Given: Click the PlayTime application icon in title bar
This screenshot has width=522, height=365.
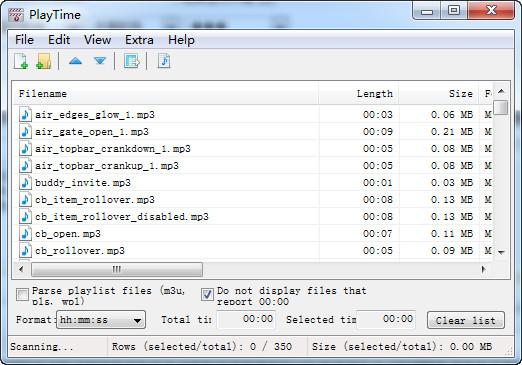Looking at the screenshot, I should tap(16, 15).
